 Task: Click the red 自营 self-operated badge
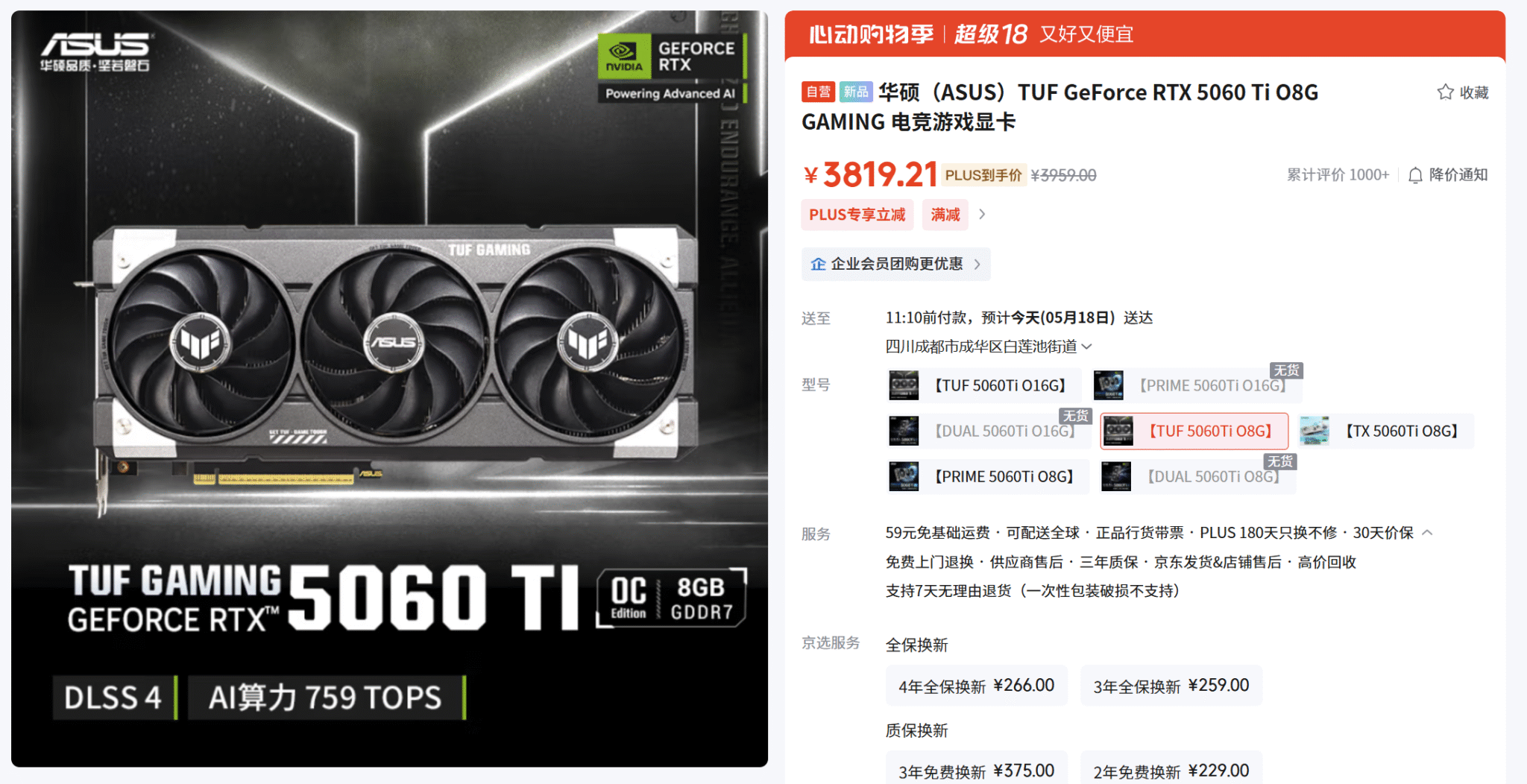click(818, 92)
